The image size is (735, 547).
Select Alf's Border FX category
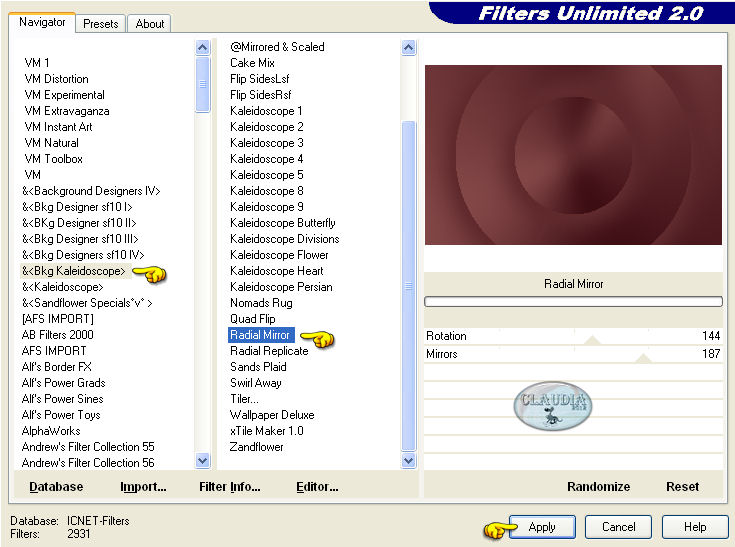(x=57, y=367)
